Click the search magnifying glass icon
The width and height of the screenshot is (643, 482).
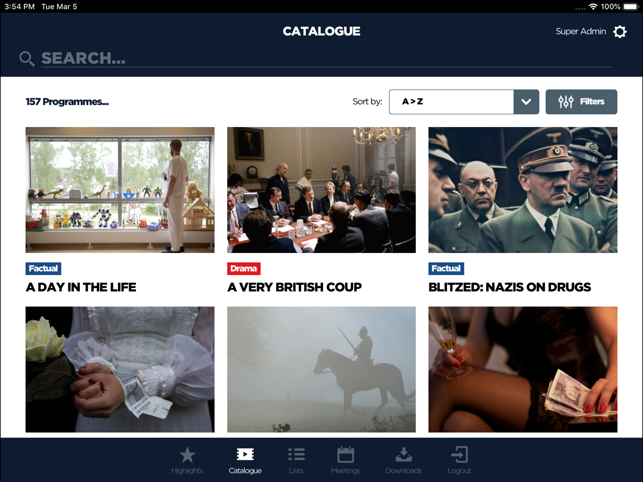27,59
